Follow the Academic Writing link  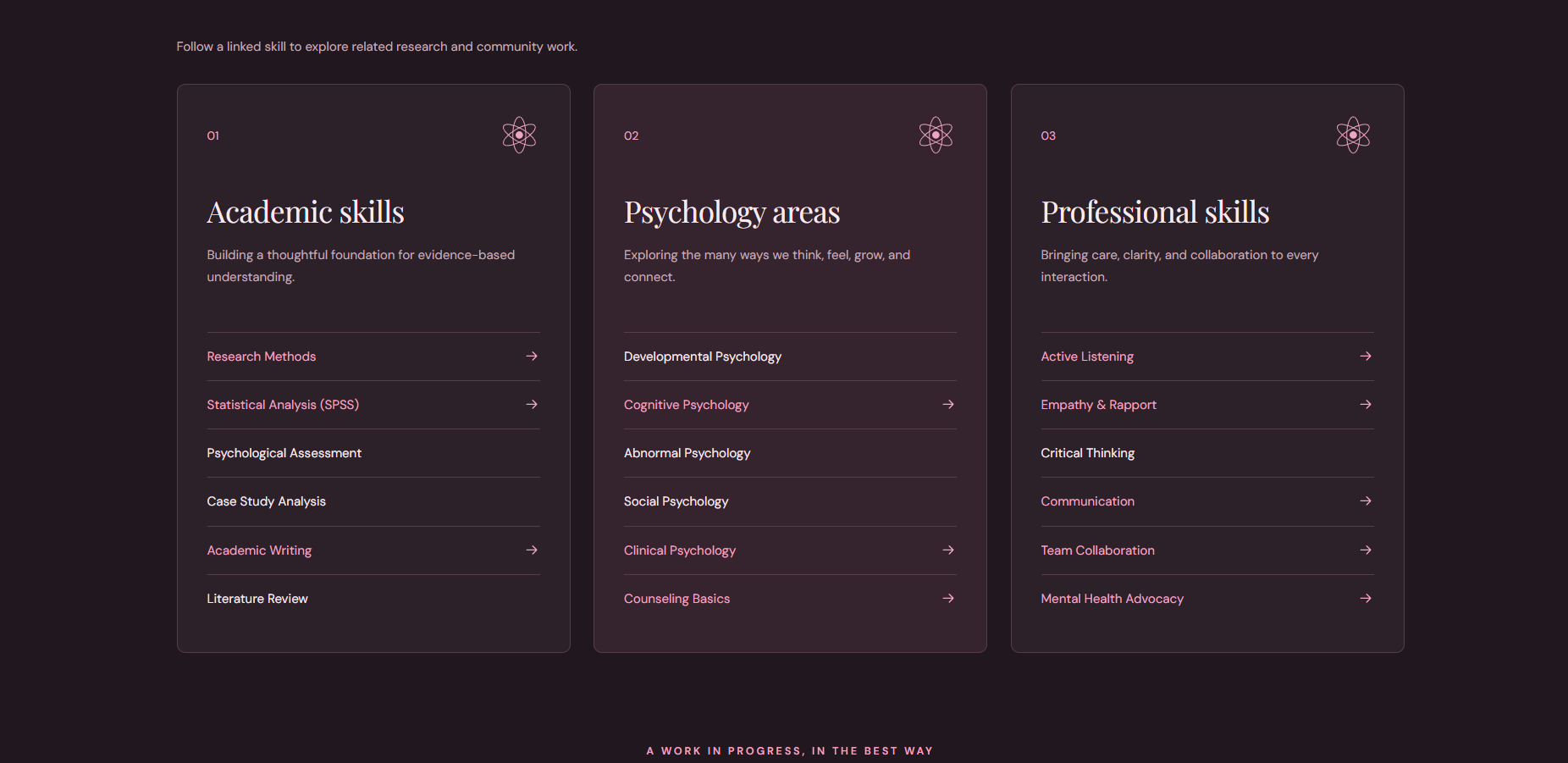373,550
